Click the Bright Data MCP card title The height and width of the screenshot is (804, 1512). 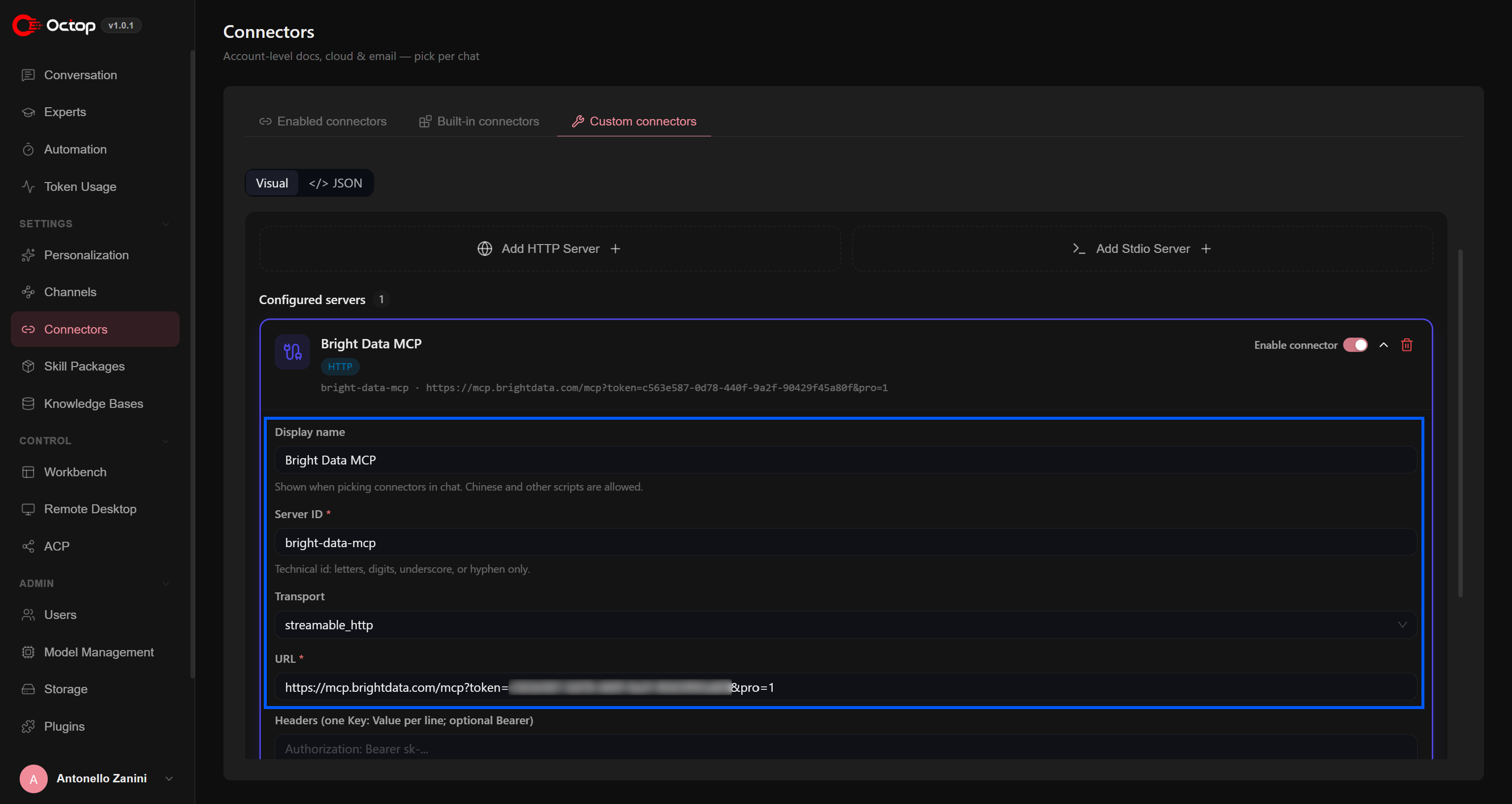coord(371,344)
